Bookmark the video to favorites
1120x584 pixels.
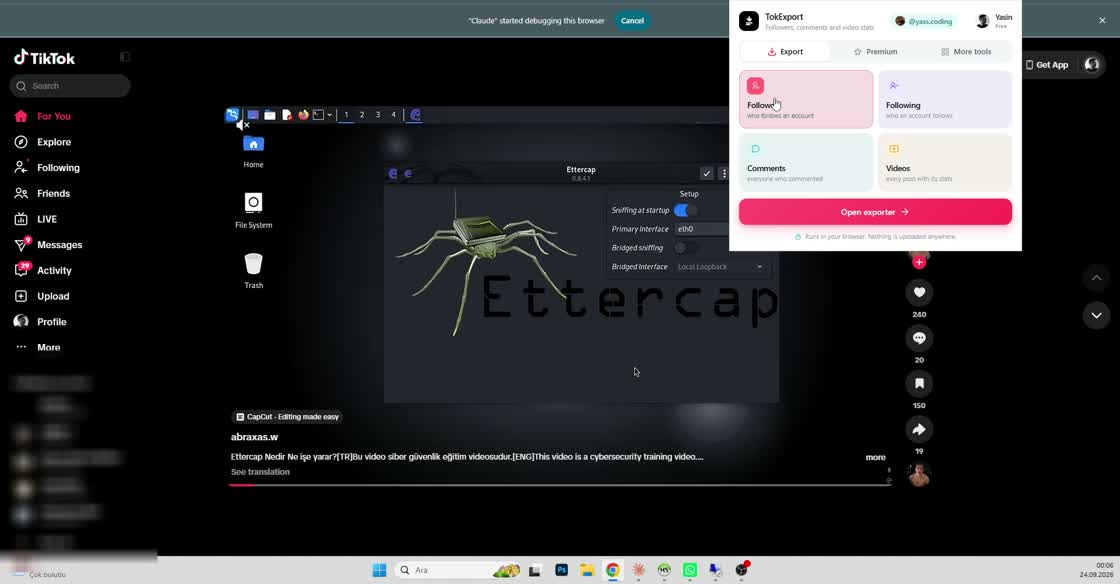click(x=919, y=383)
